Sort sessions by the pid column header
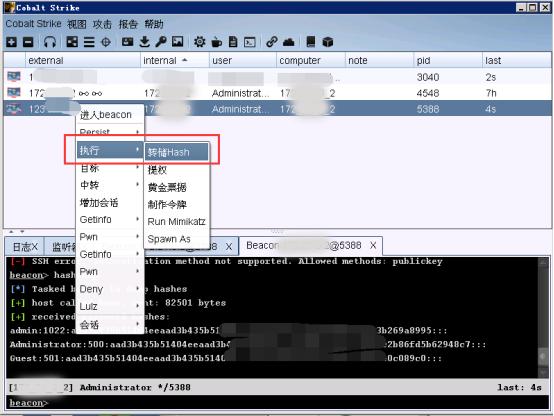The image size is (554, 416). pyautogui.click(x=447, y=60)
